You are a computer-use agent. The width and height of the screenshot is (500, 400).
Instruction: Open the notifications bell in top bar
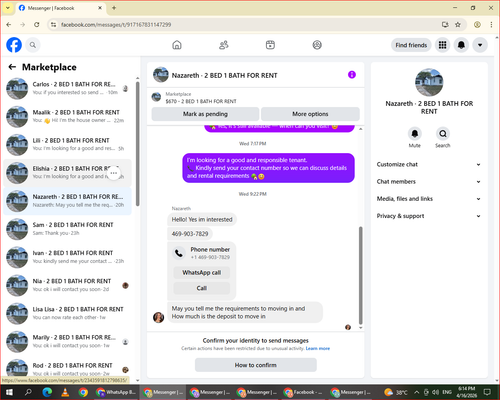(x=461, y=45)
